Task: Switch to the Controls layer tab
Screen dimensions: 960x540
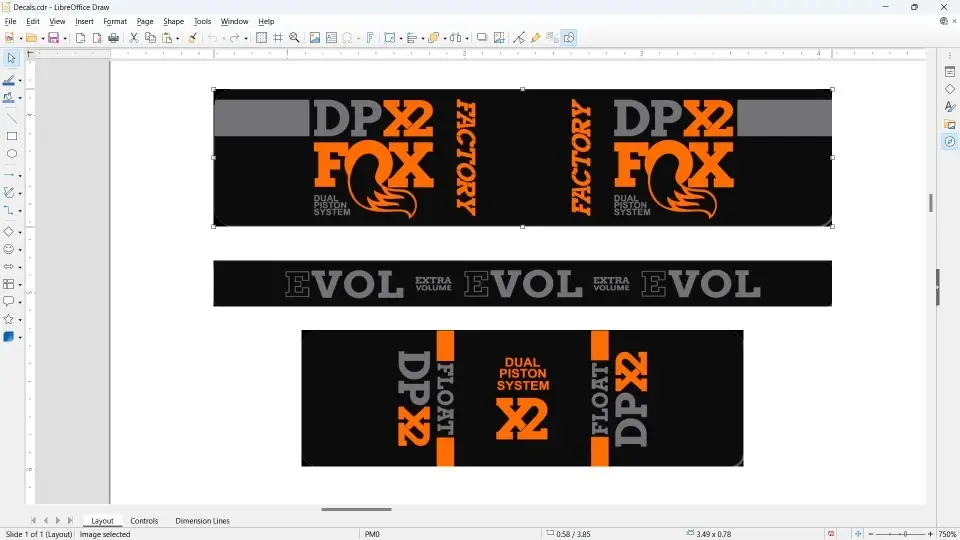Action: pyautogui.click(x=144, y=520)
